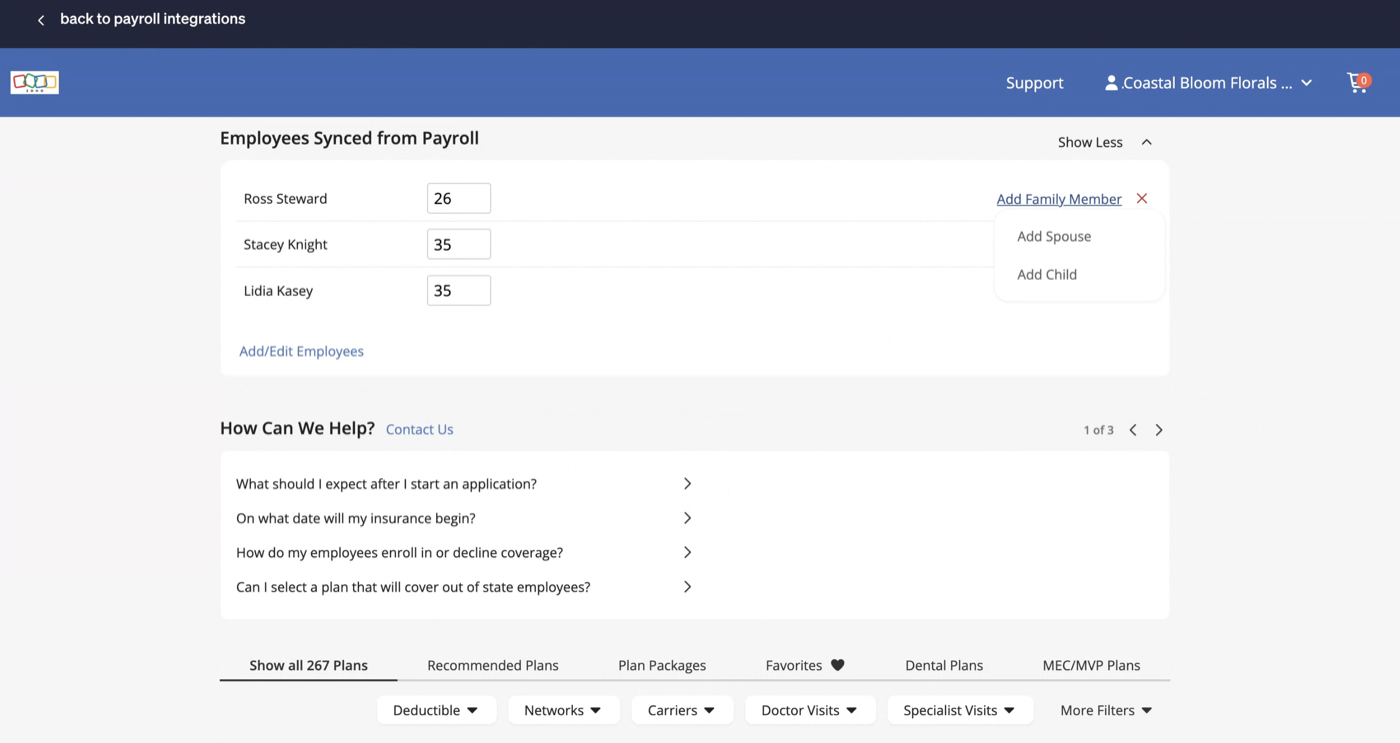Open Carriers filter dropdown
Viewport: 1400px width, 743px height.
[682, 710]
